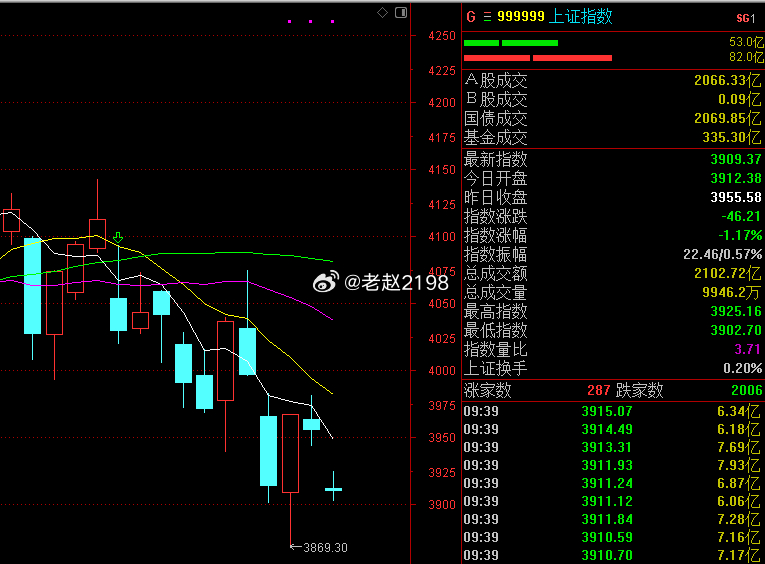The height and width of the screenshot is (564, 765).
Task: Select the tick row with 3910.59
Action: coord(613,538)
